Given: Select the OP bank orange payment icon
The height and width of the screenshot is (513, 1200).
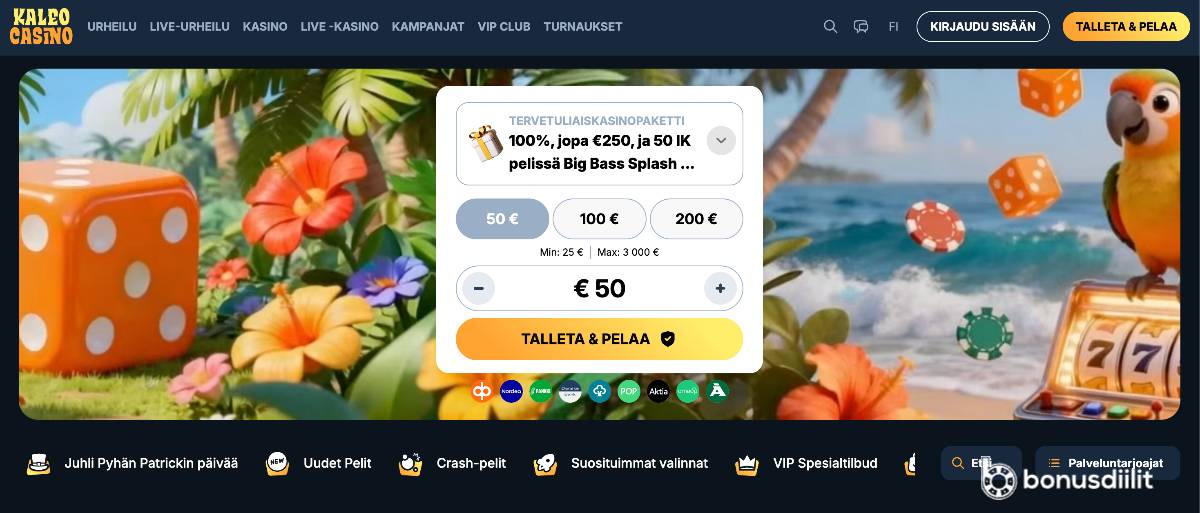Looking at the screenshot, I should point(482,391).
